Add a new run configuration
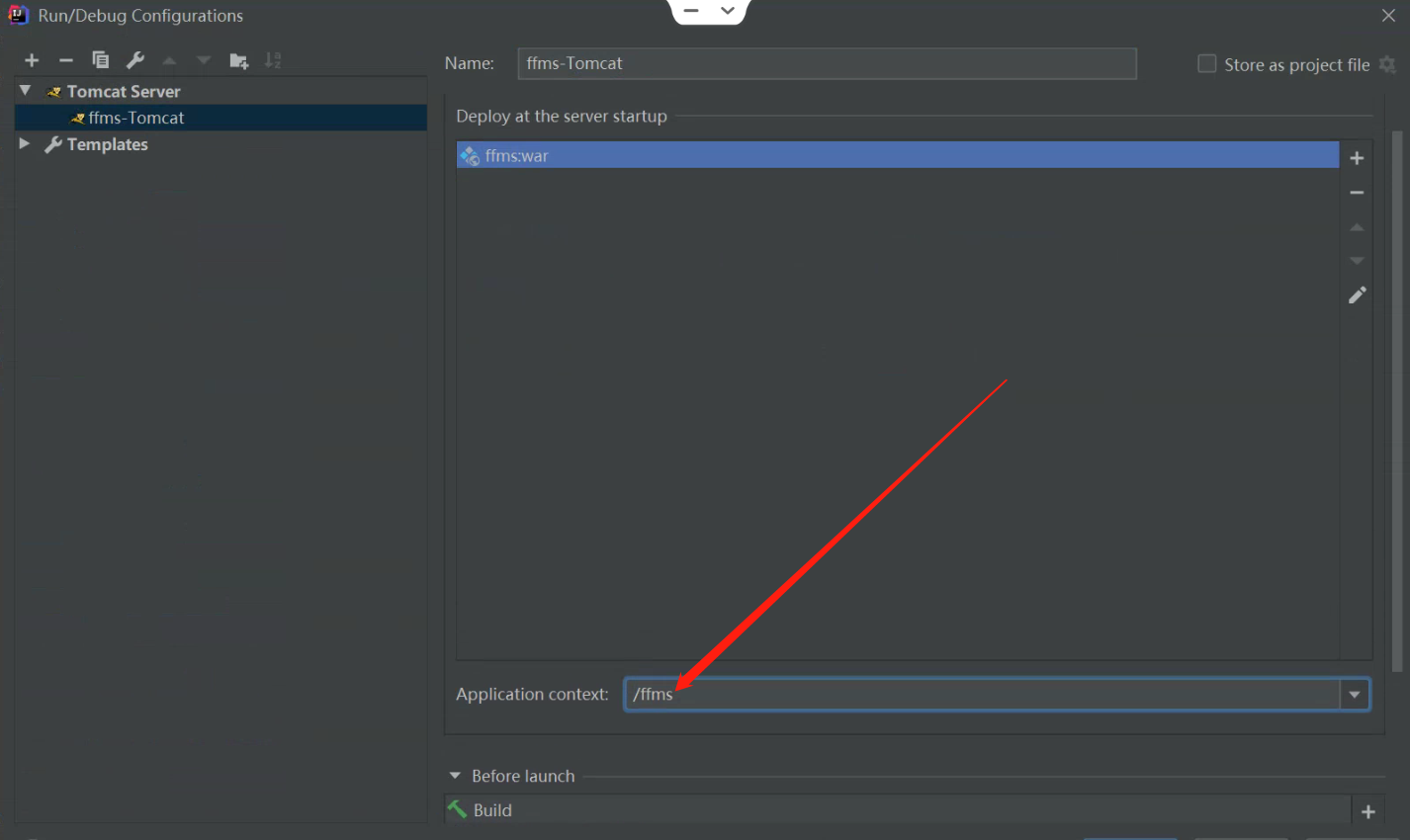1410x840 pixels. [32, 60]
